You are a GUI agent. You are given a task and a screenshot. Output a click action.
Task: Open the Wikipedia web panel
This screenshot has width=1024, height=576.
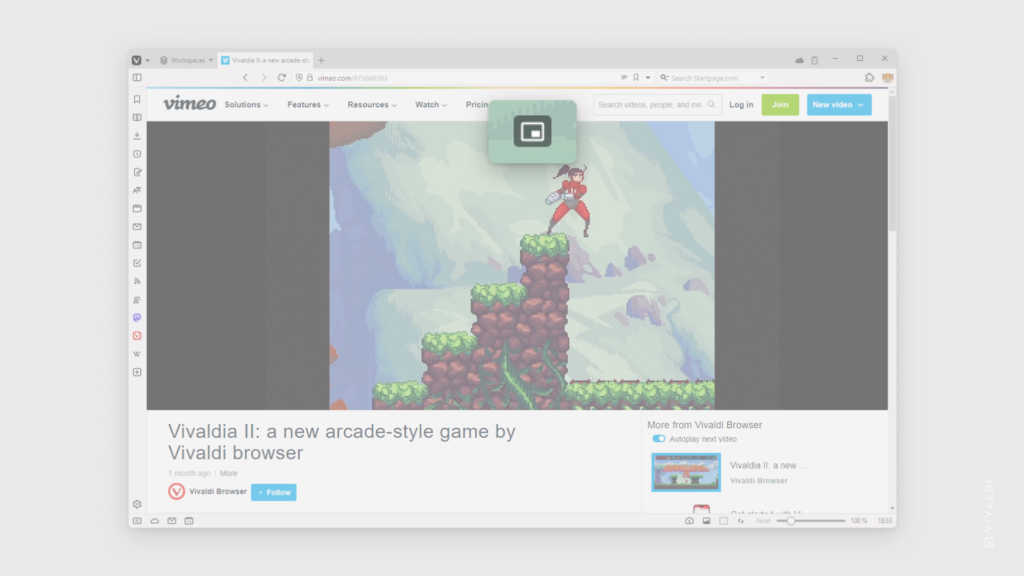point(137,354)
